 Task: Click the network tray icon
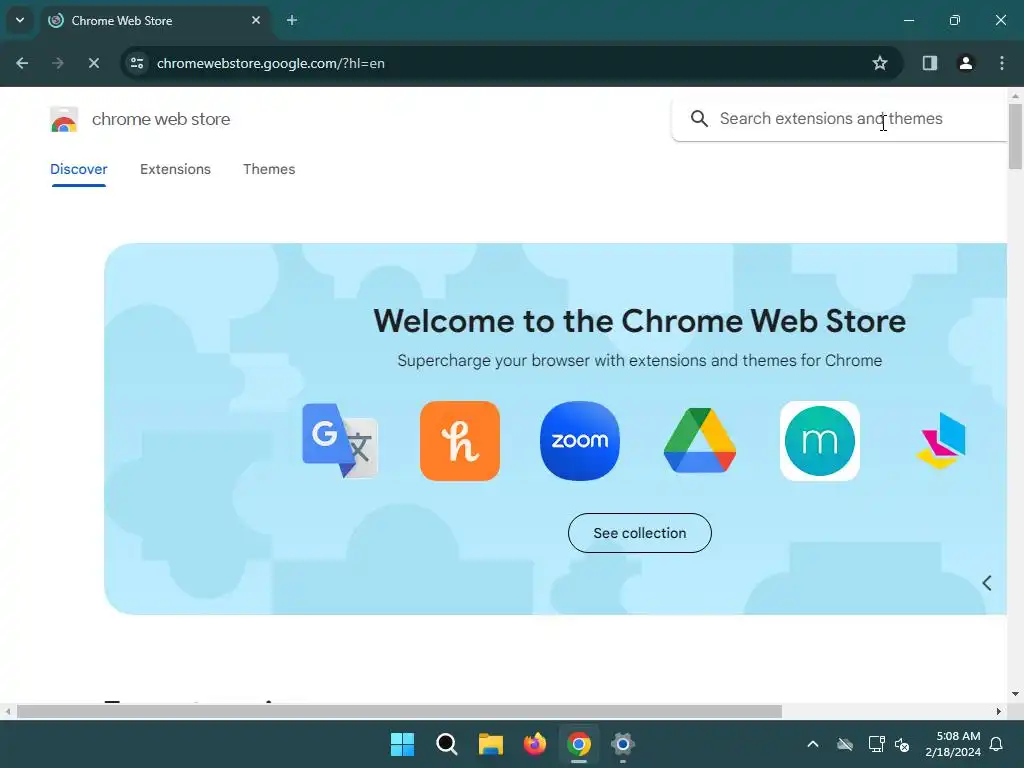click(x=876, y=744)
